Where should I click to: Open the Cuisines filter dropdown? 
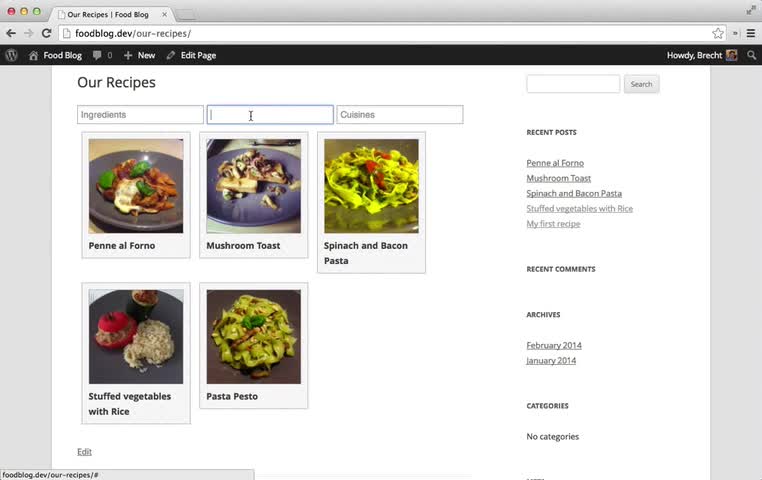click(x=399, y=115)
